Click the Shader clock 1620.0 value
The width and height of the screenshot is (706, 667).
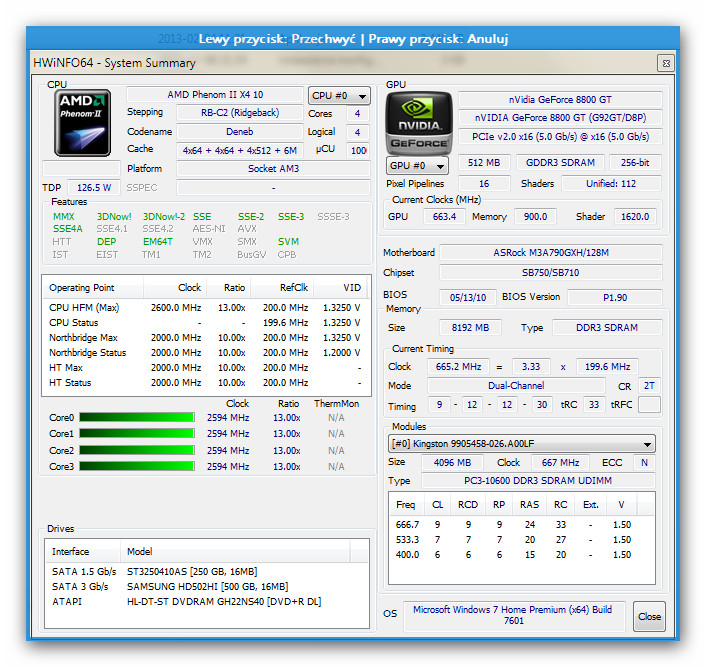635,217
